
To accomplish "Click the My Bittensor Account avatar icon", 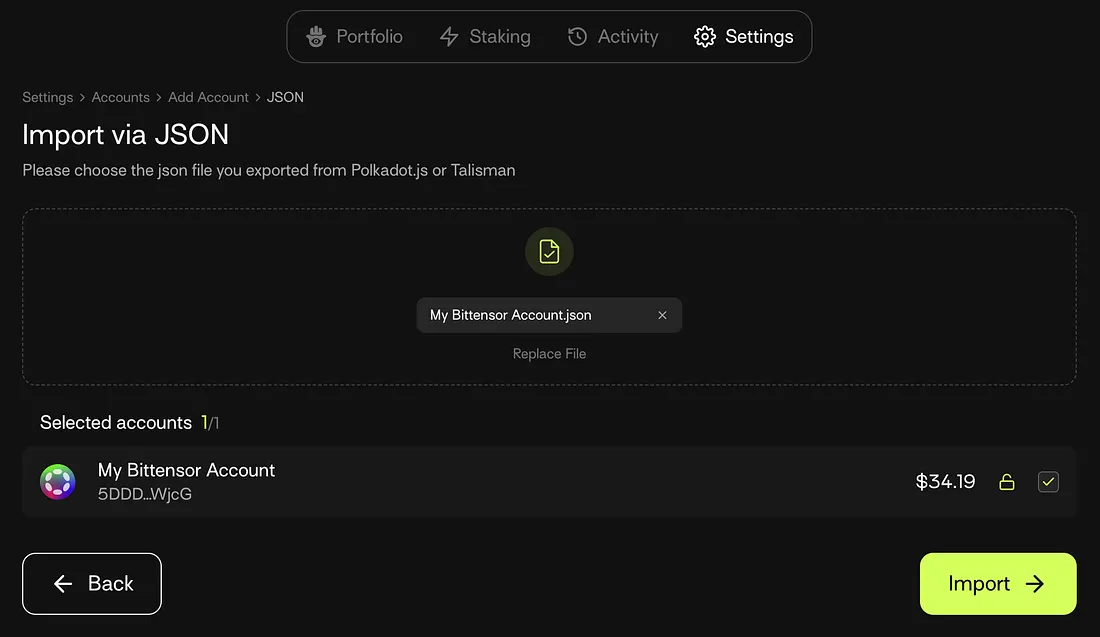I will [58, 482].
